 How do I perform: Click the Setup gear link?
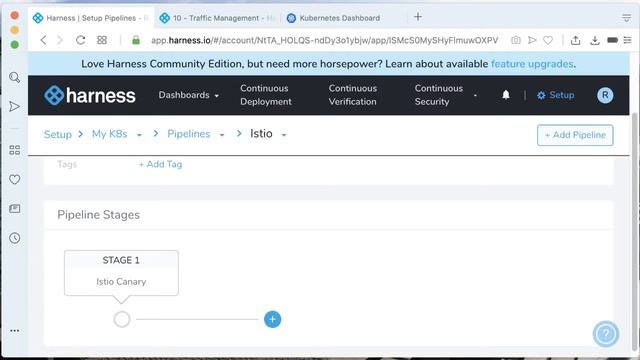[556, 95]
